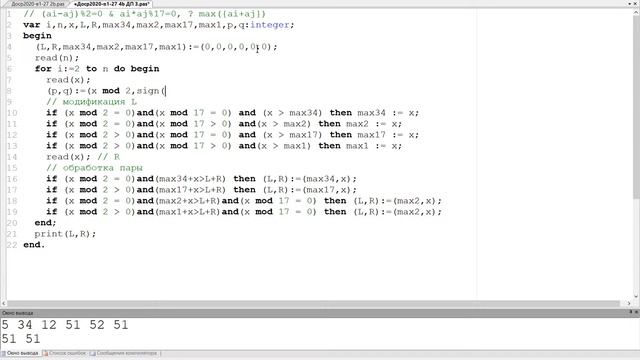Click line number 18 in the gutter
Viewport: 640px width, 360px height.
tap(12, 201)
